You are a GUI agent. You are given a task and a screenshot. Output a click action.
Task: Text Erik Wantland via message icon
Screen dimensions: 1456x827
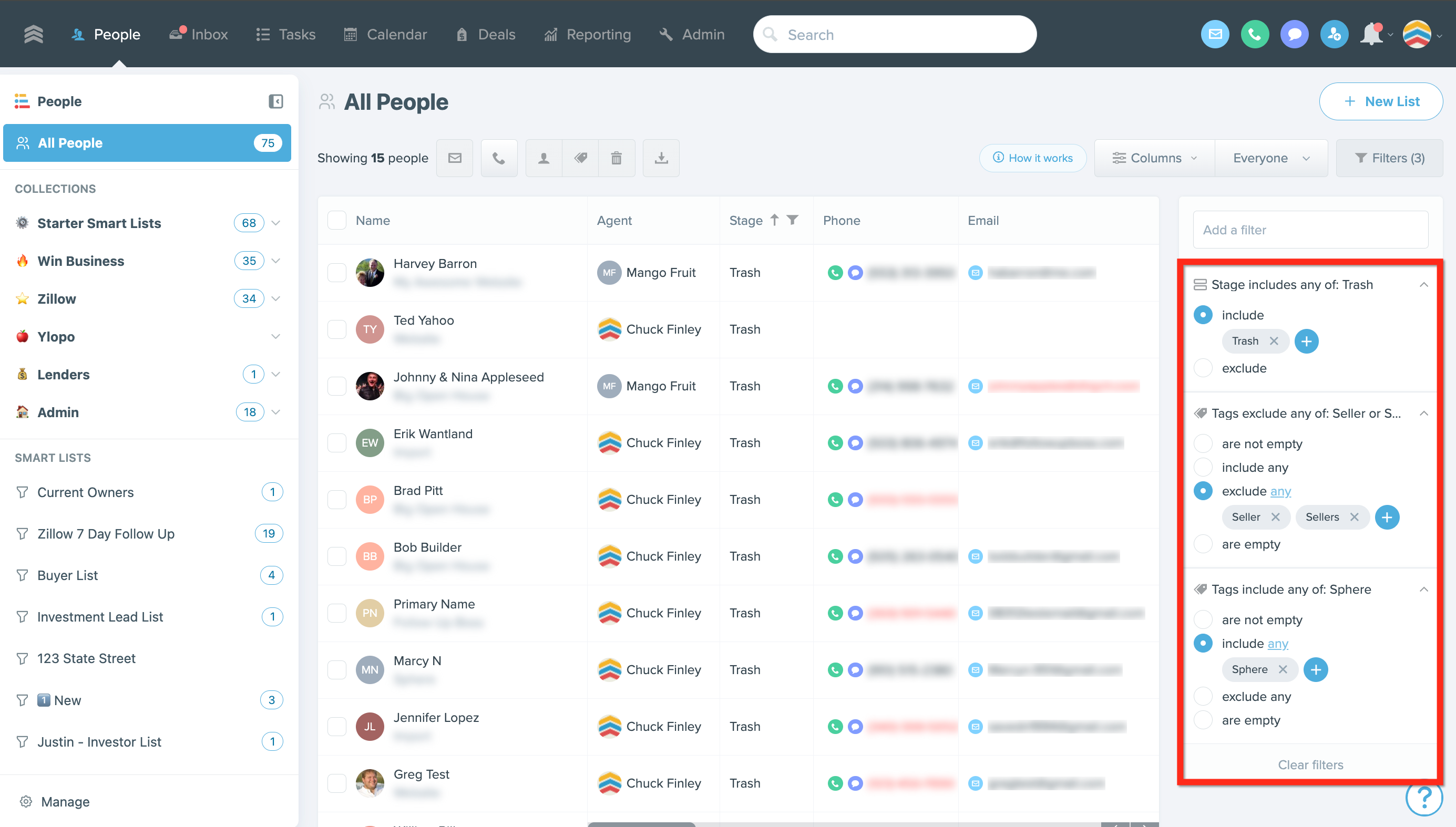[x=855, y=443]
